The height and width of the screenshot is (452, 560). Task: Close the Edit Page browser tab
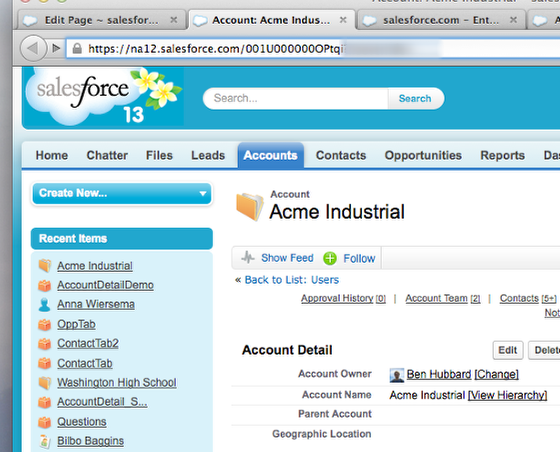point(174,20)
